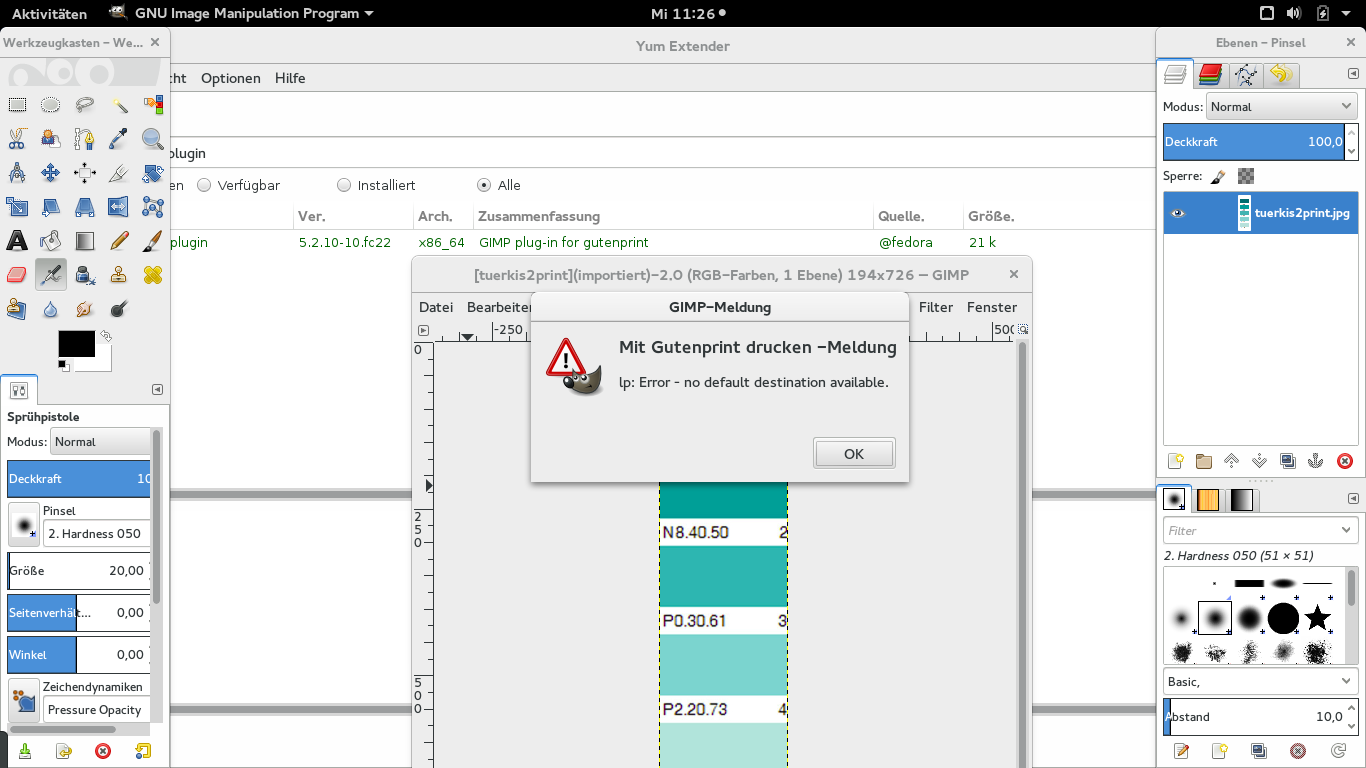Screen dimensions: 1366x768
Task: Open the tool options tab configuration menu
Action: 157,389
